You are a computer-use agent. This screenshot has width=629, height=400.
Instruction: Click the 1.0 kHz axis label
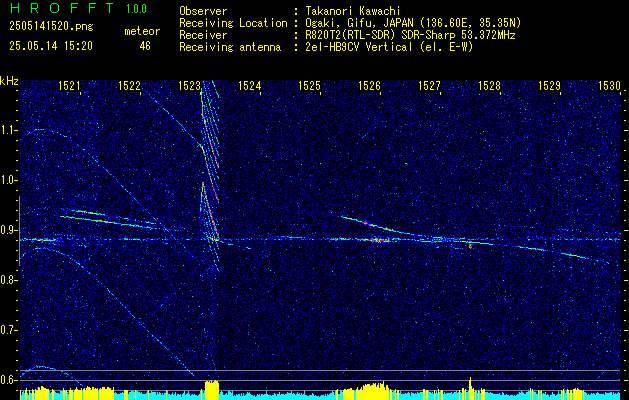click(x=8, y=180)
